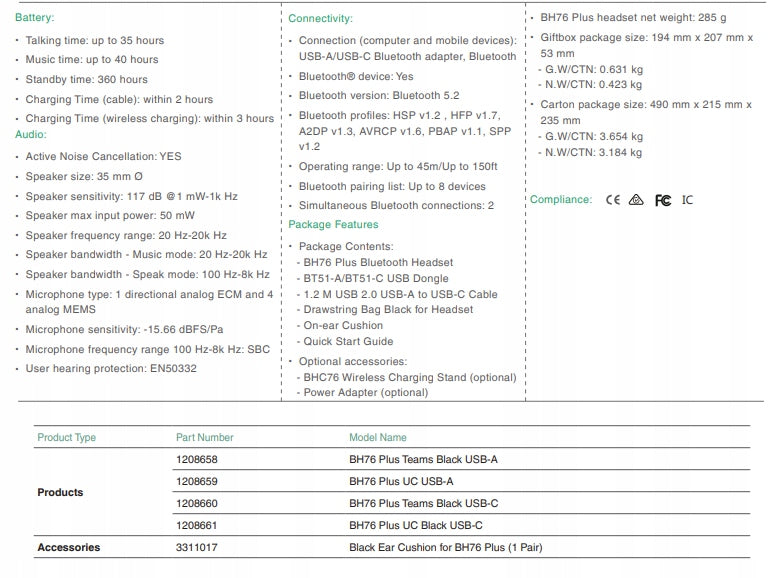Click 'Speaker size: 35 mm' line
776x578 pixels.
(x=84, y=177)
